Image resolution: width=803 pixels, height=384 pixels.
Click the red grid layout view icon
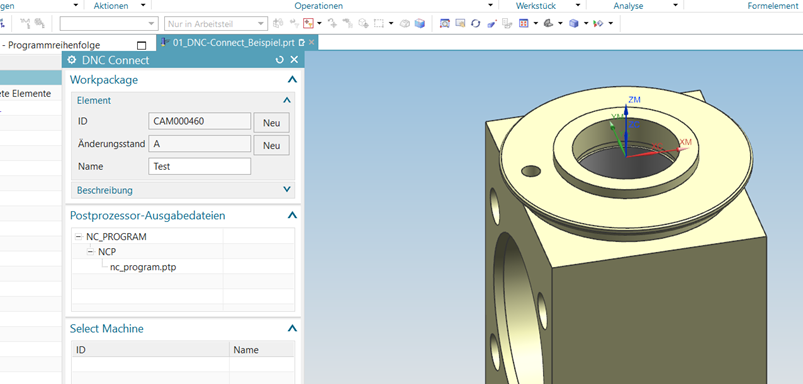click(x=523, y=23)
